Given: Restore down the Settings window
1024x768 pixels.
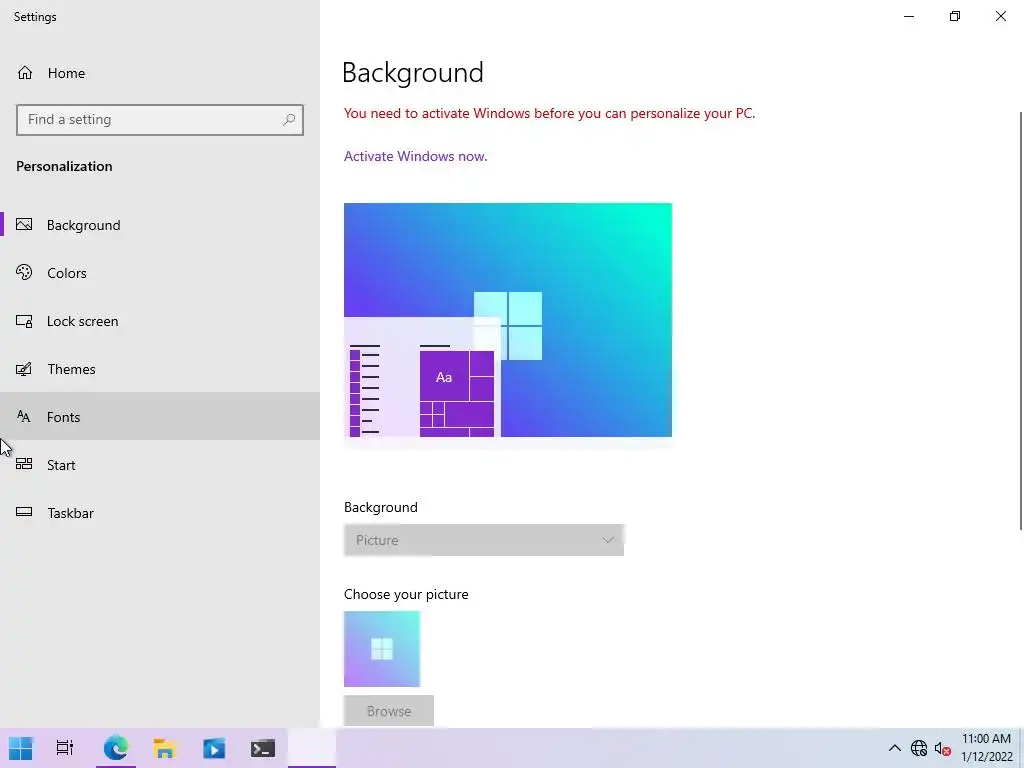Looking at the screenshot, I should tap(955, 16).
